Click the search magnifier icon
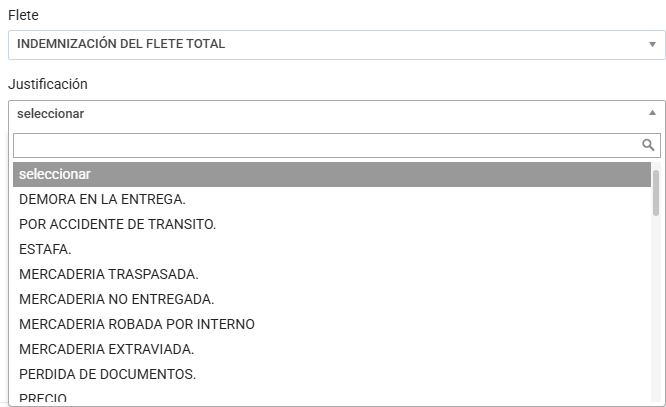 [x=648, y=145]
